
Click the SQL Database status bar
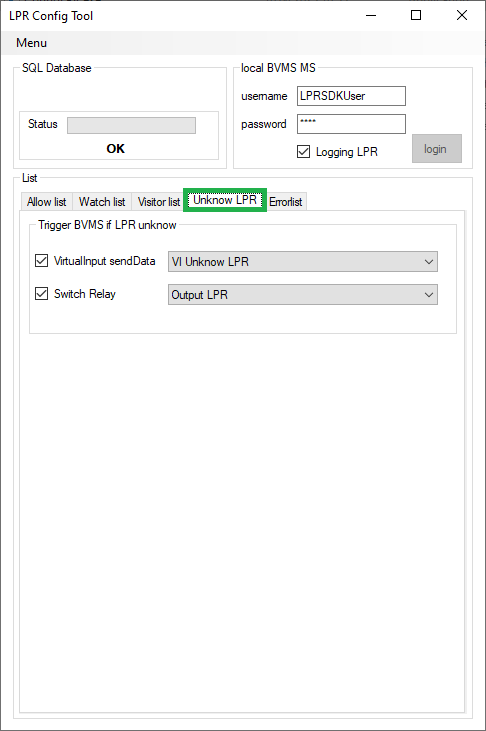click(x=132, y=125)
